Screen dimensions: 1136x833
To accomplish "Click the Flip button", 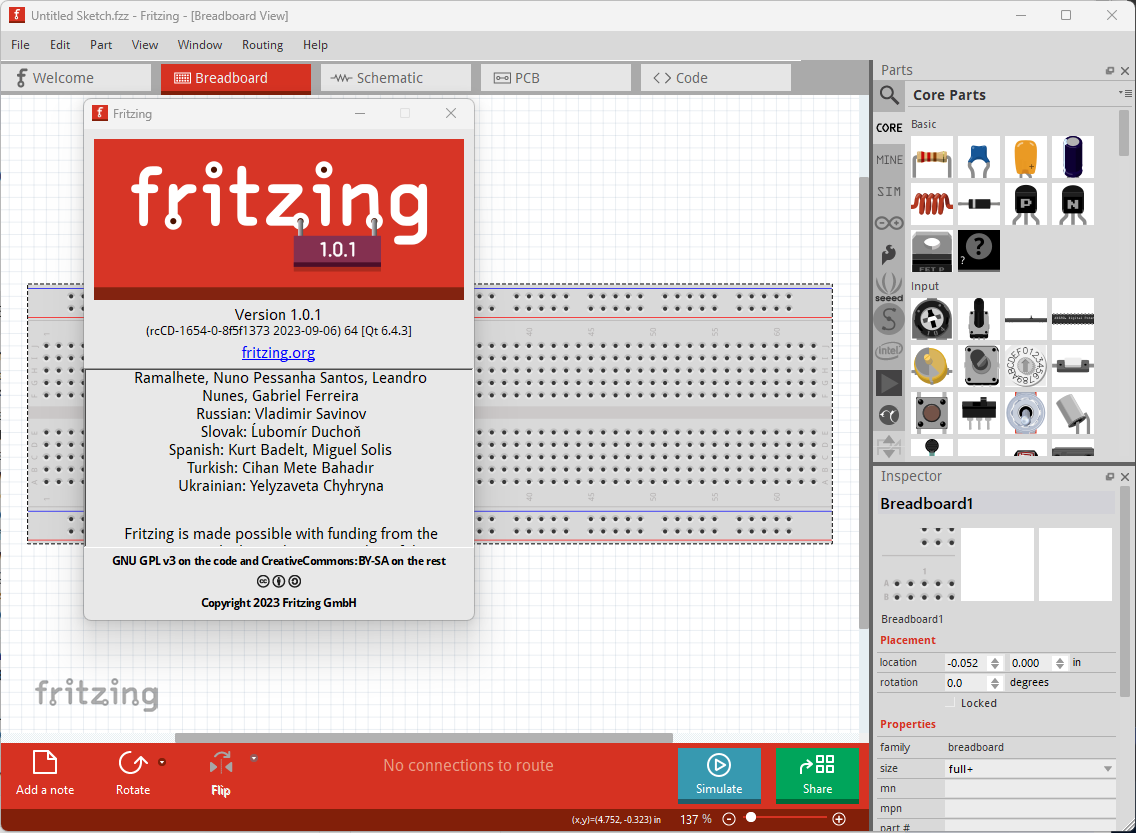I will 221,774.
